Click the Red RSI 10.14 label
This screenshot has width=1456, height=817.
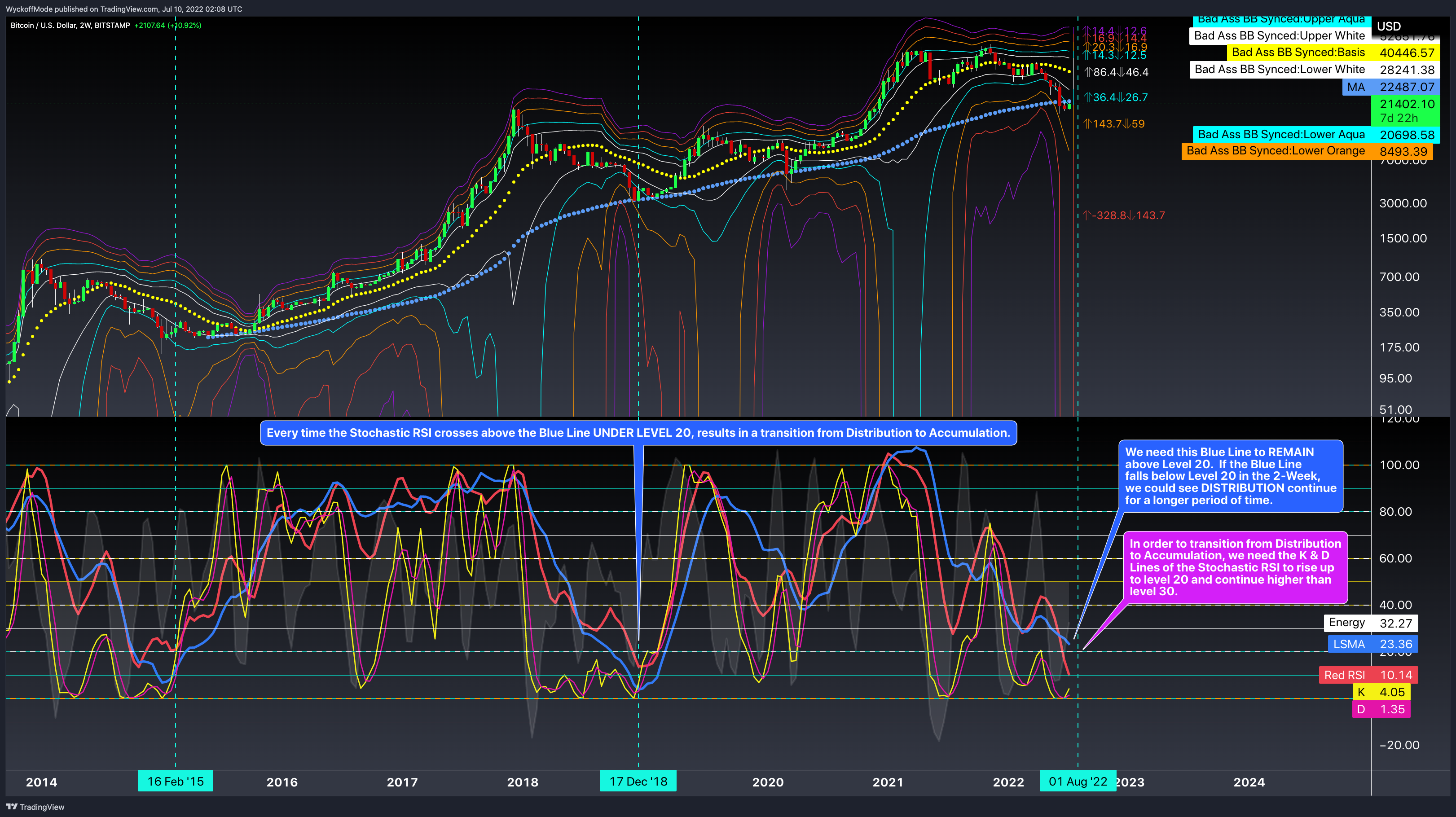point(1368,675)
